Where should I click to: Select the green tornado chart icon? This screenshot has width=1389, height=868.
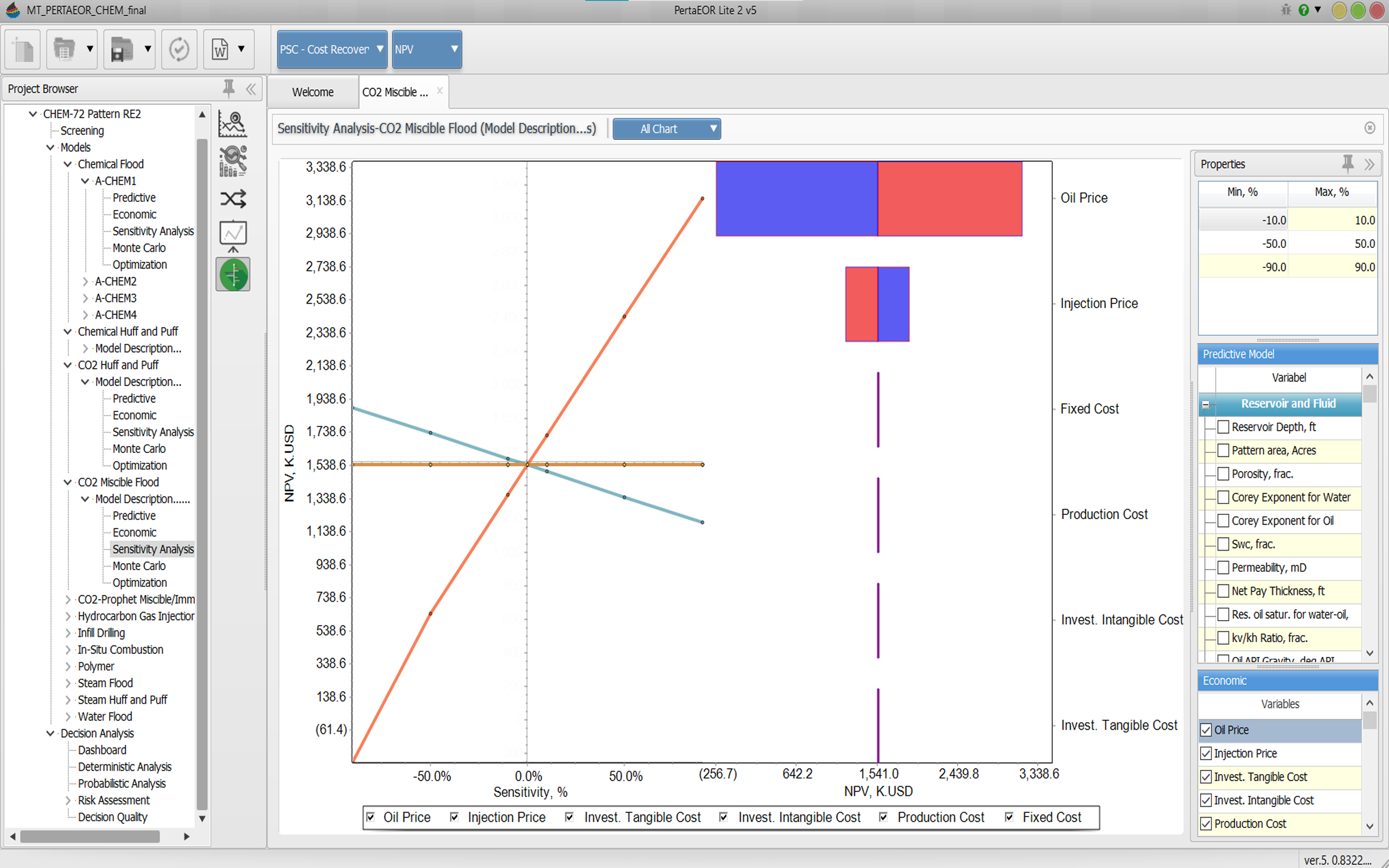click(x=232, y=275)
